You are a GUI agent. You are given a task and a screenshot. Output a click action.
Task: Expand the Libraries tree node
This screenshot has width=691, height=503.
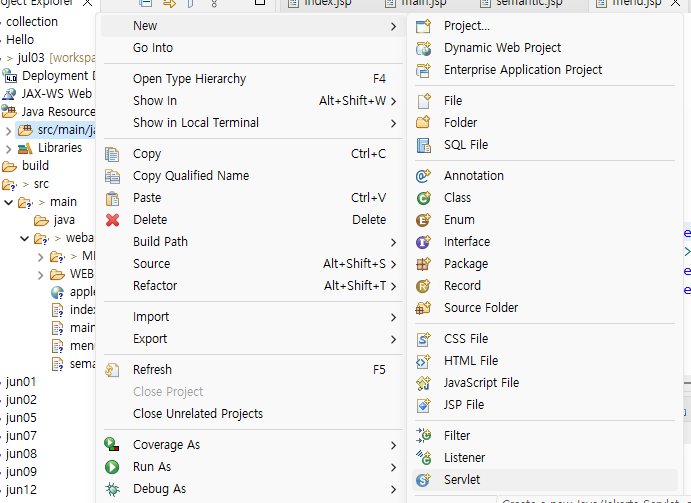(8, 149)
